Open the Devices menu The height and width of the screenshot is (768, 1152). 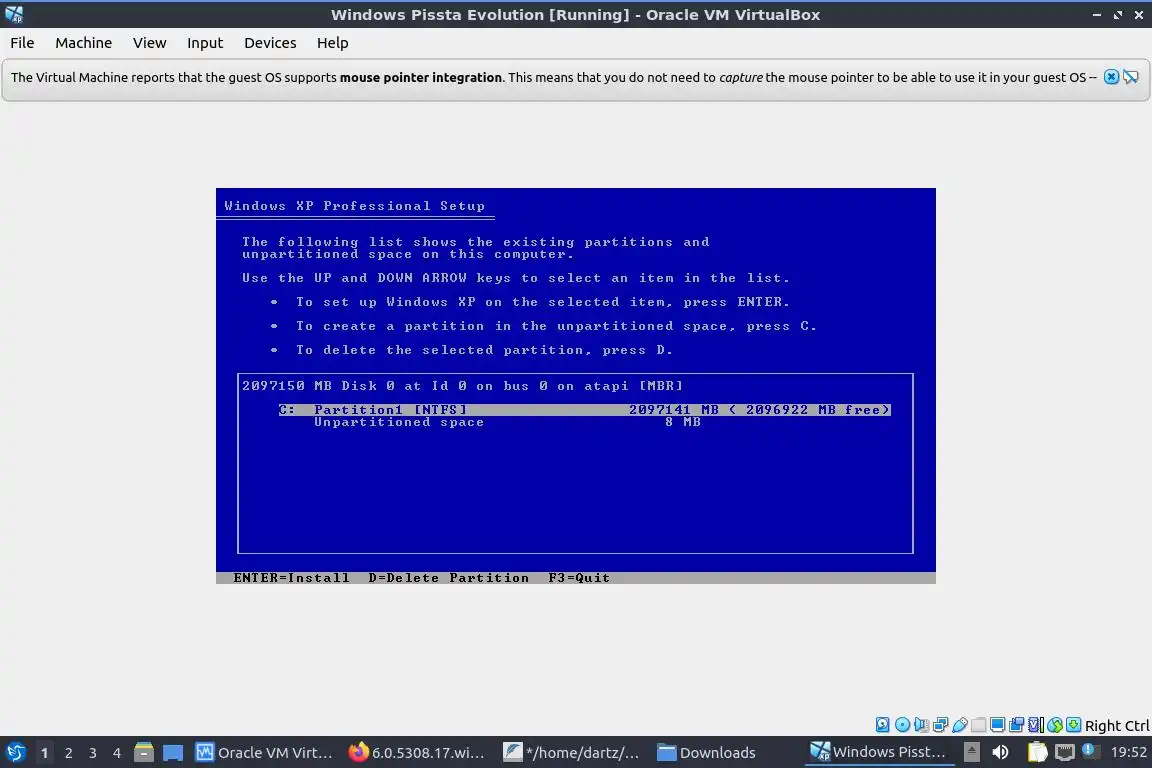tap(270, 43)
